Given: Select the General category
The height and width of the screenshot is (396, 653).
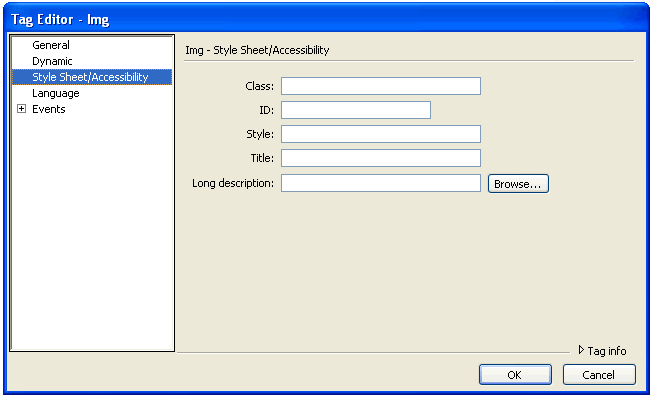Looking at the screenshot, I should (x=51, y=45).
